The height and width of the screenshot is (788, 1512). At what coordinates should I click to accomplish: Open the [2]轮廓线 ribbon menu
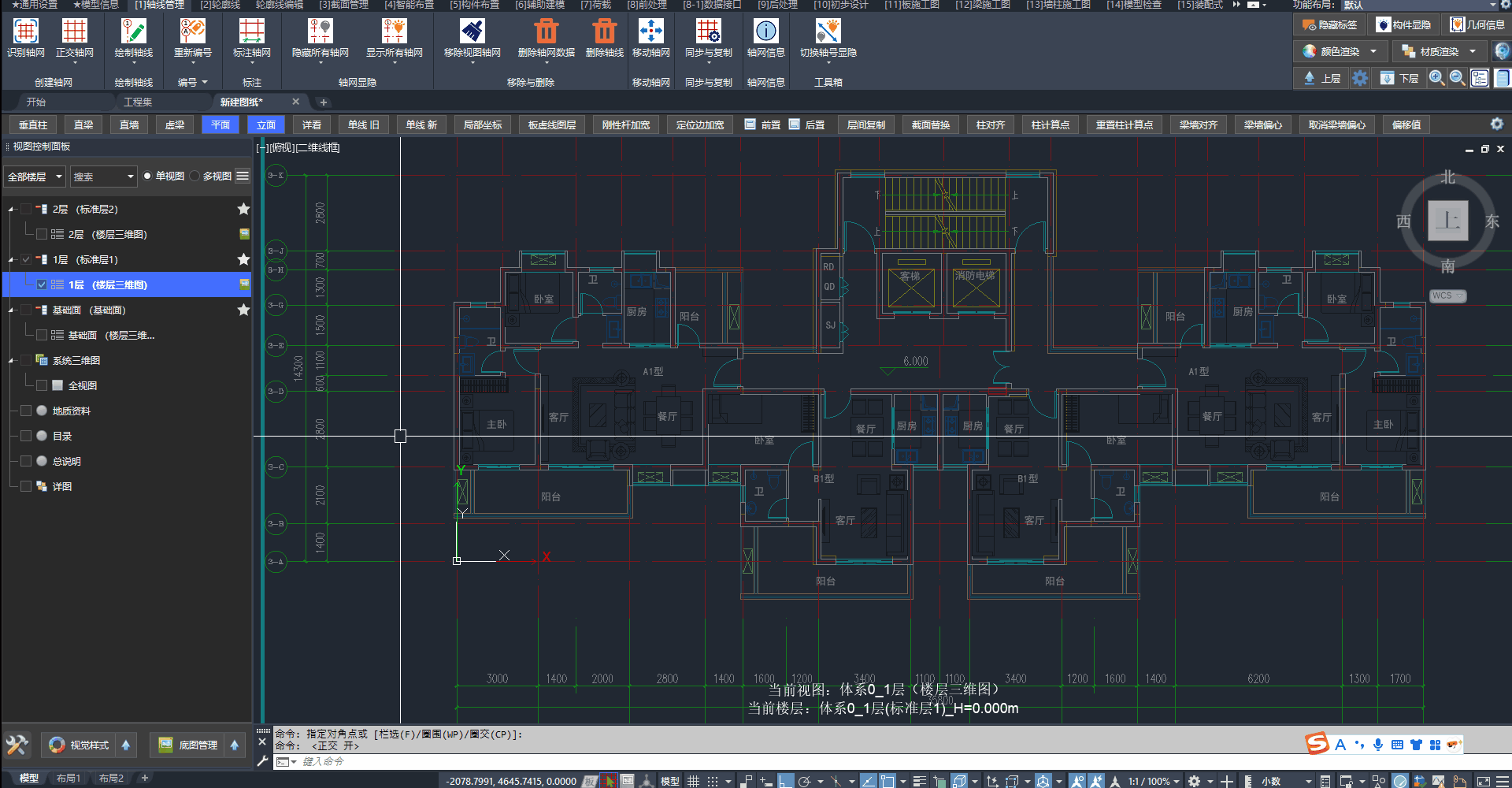220,5
